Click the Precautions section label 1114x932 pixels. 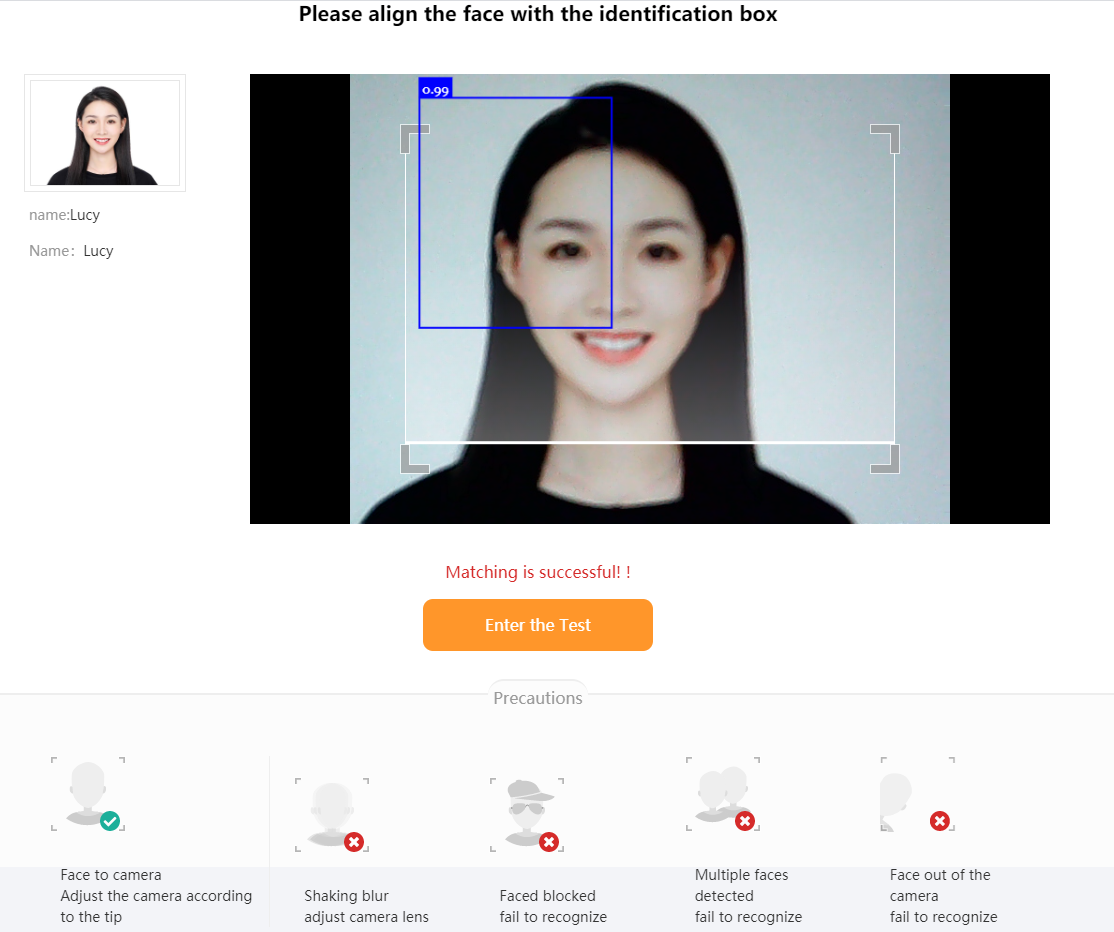tap(538, 698)
